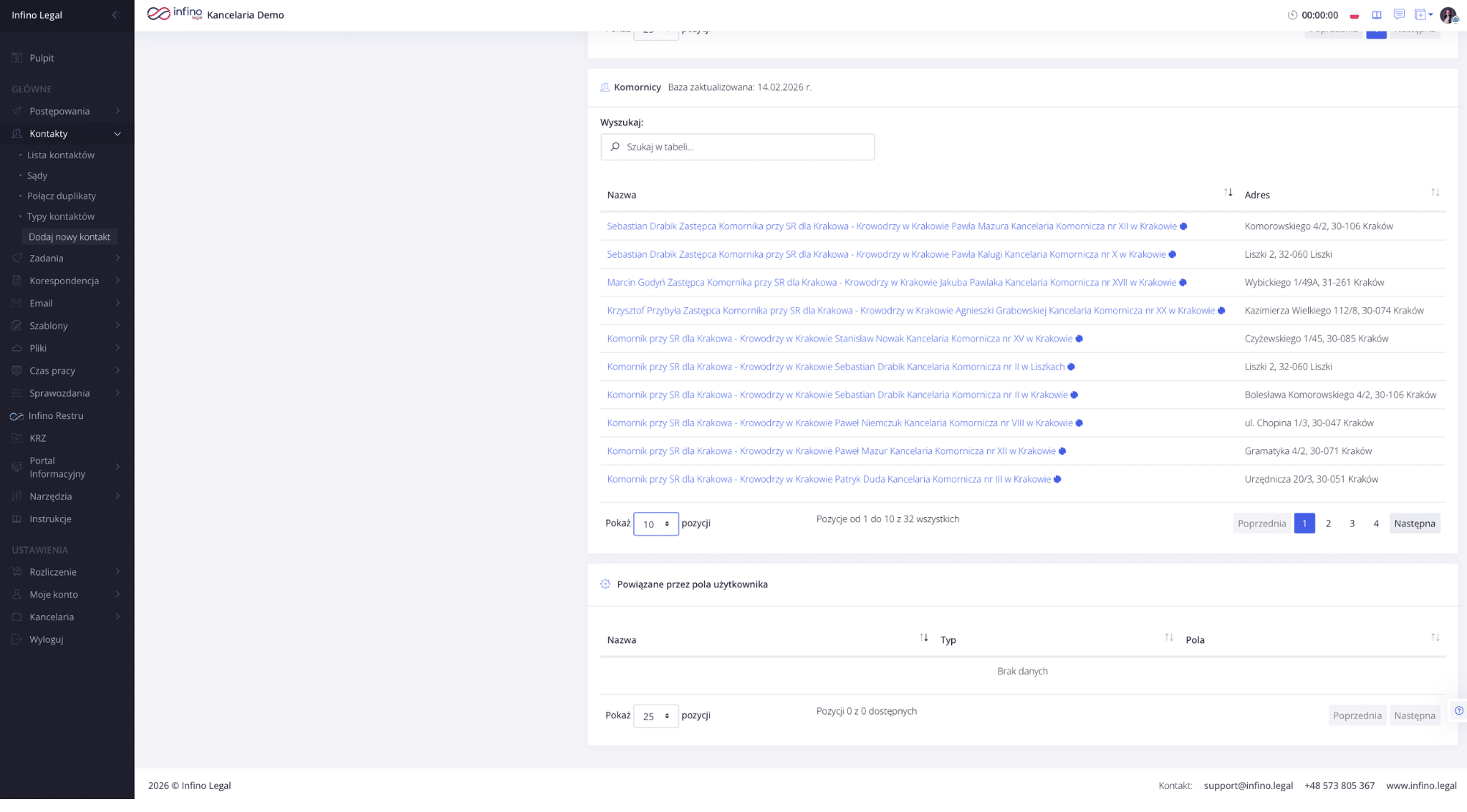
Task: Expand Rozliczenie settings menu
Action: (67, 572)
